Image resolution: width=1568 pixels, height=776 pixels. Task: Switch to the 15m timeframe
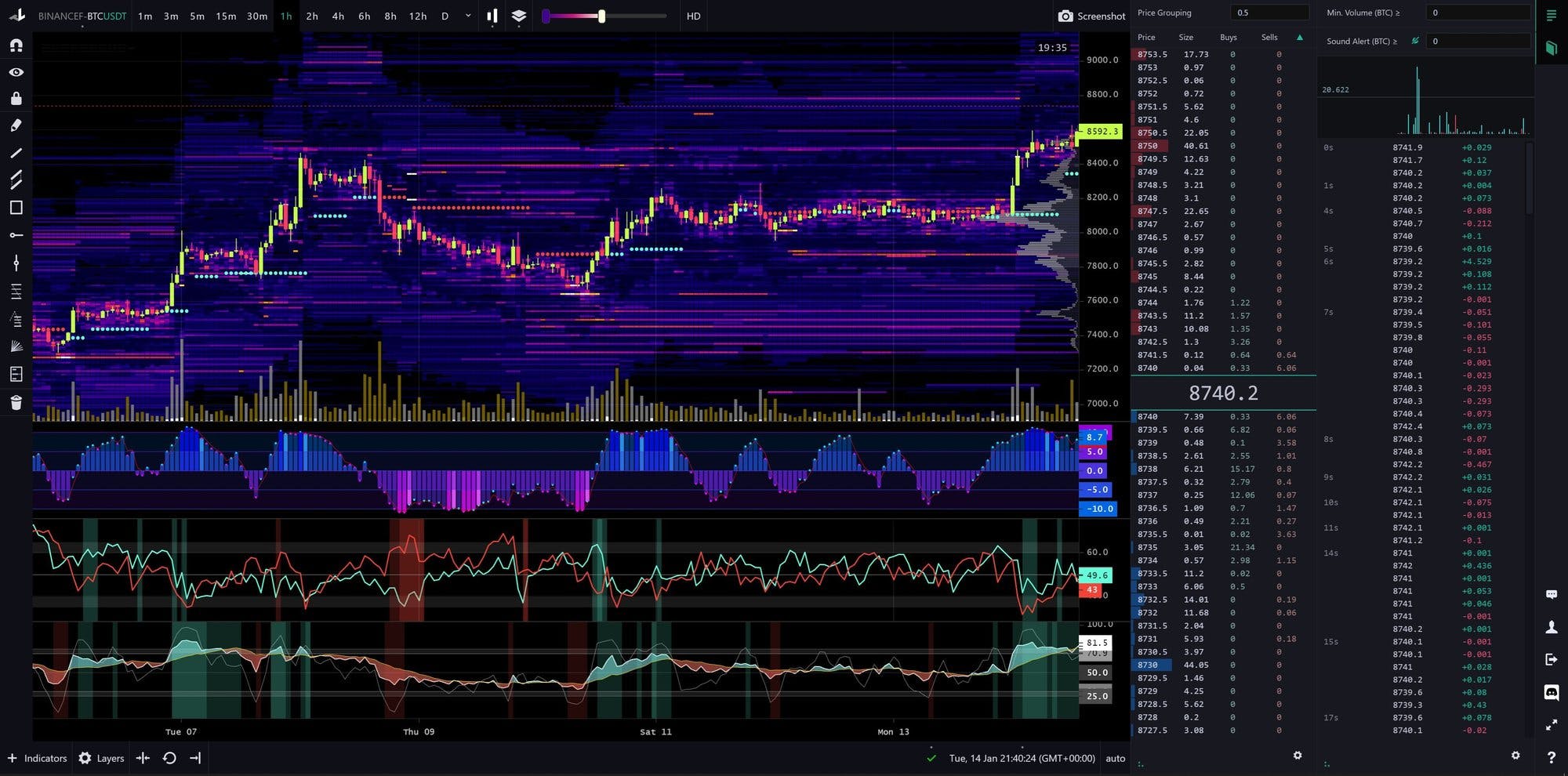point(226,16)
